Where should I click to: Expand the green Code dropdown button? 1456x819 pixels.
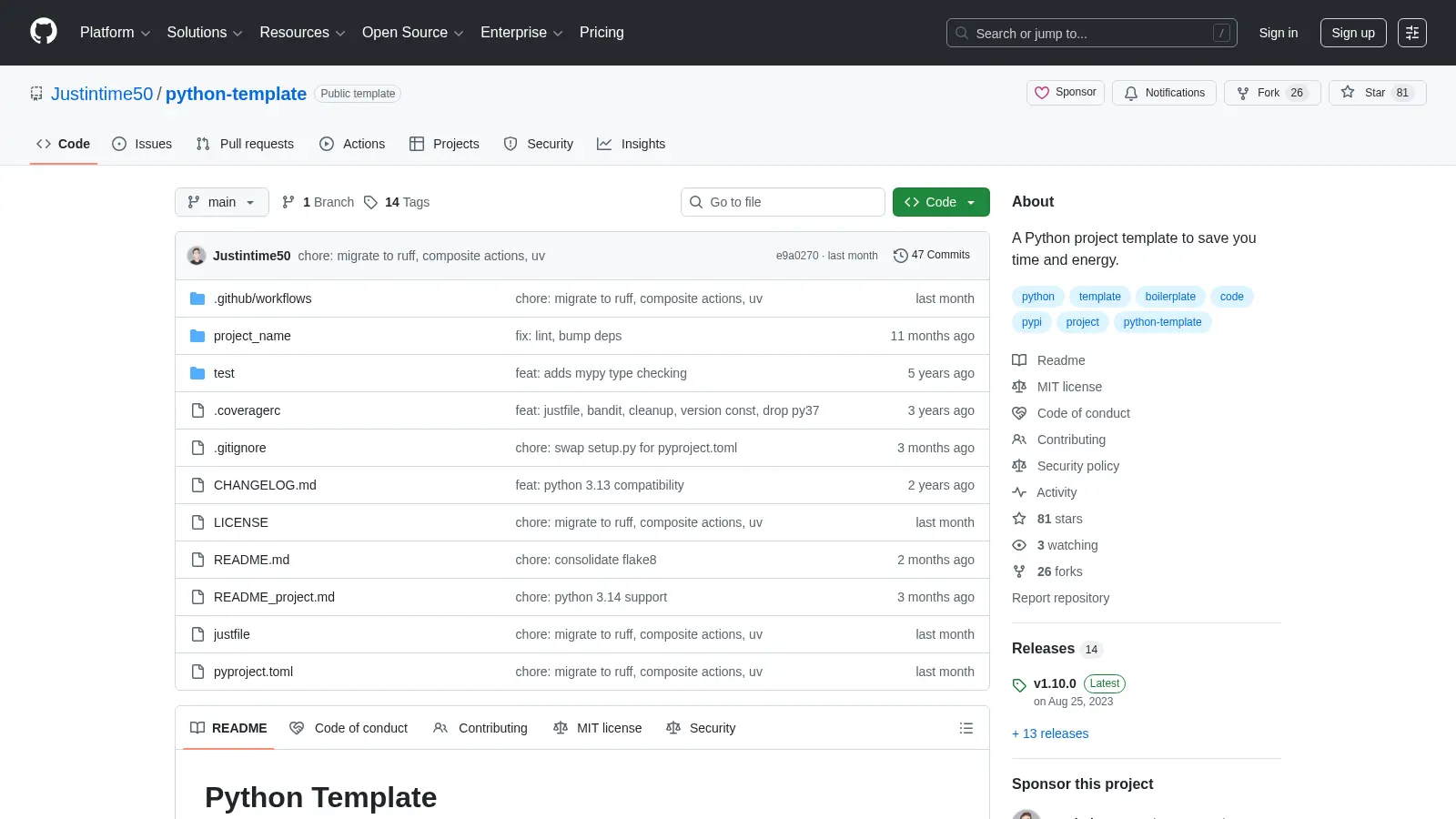[941, 202]
